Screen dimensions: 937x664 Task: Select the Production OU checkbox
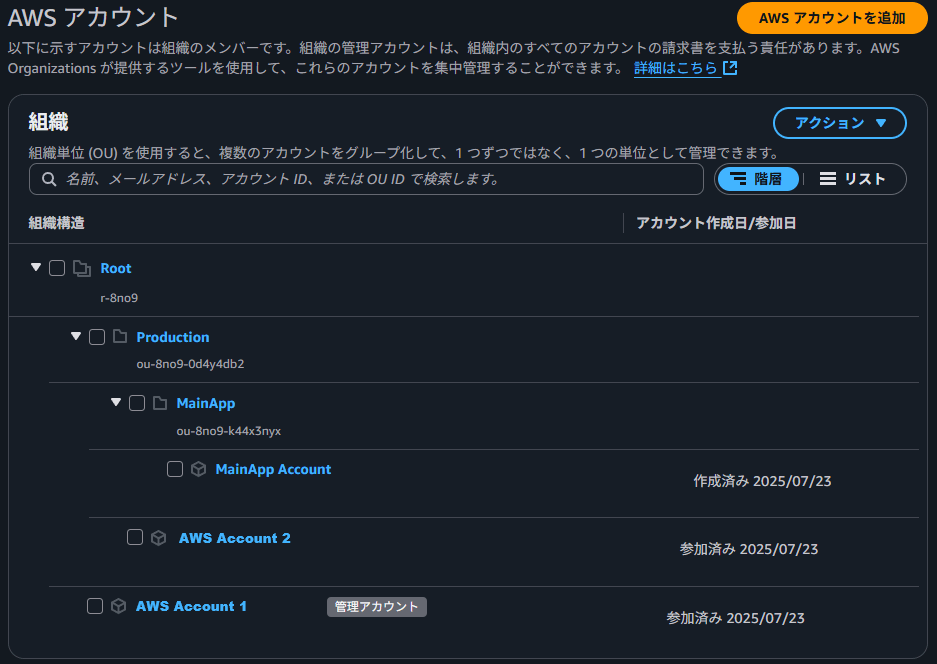pos(97,337)
